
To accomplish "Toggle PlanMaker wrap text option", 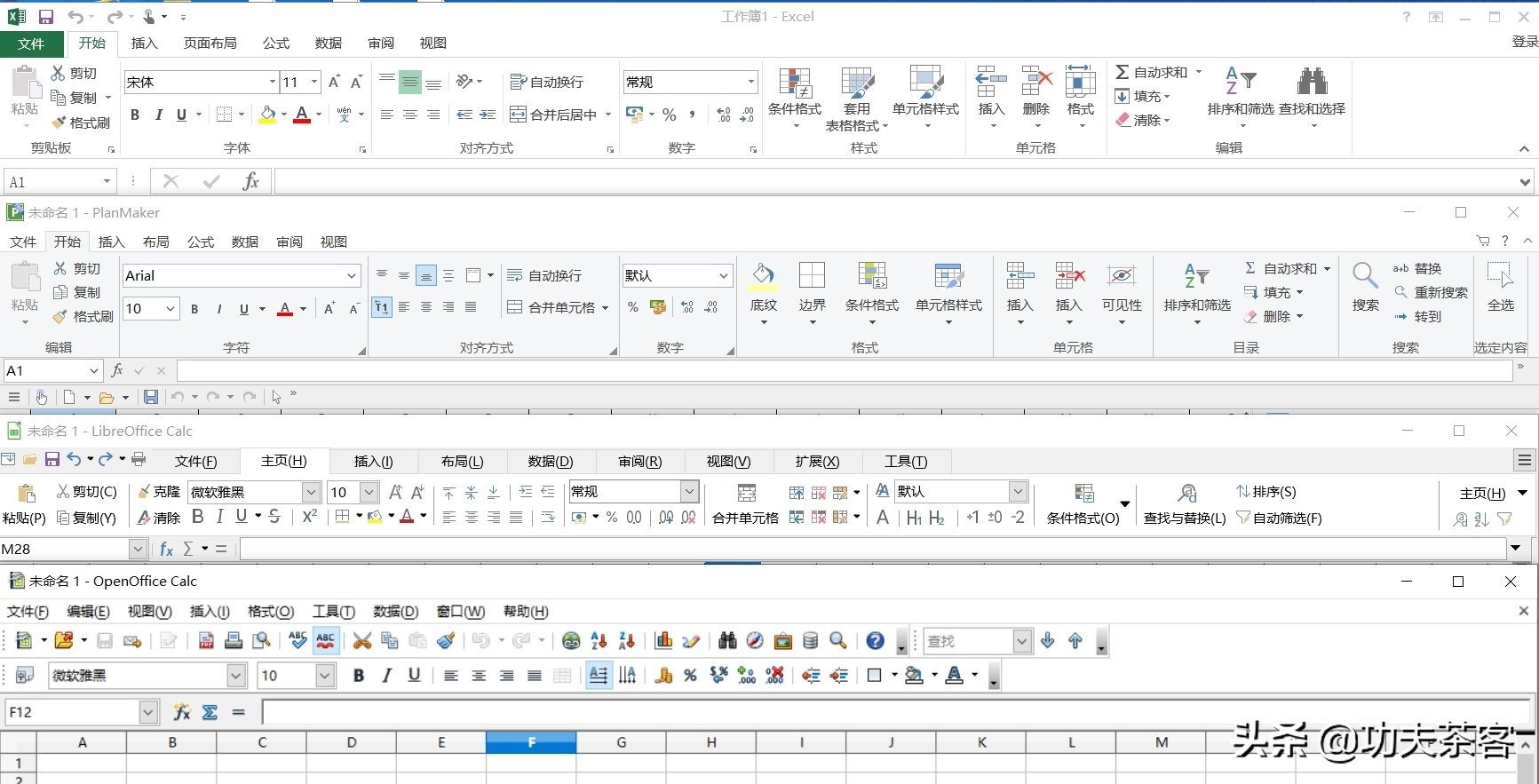I will pyautogui.click(x=544, y=275).
